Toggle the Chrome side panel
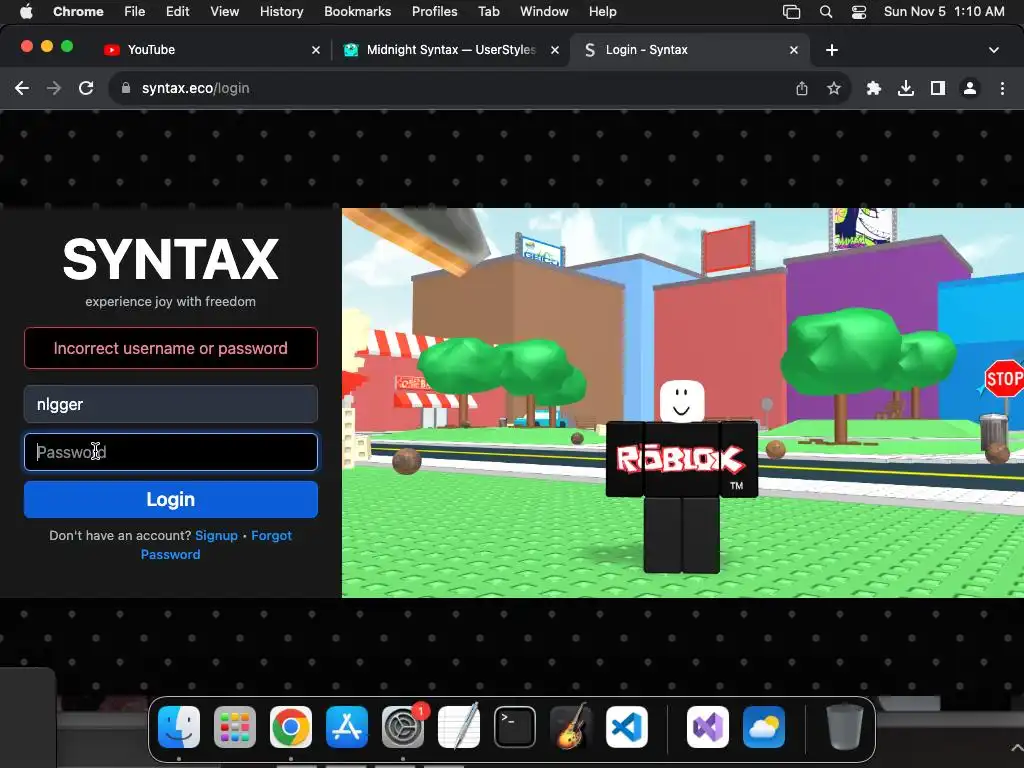1024x768 pixels. coord(938,88)
